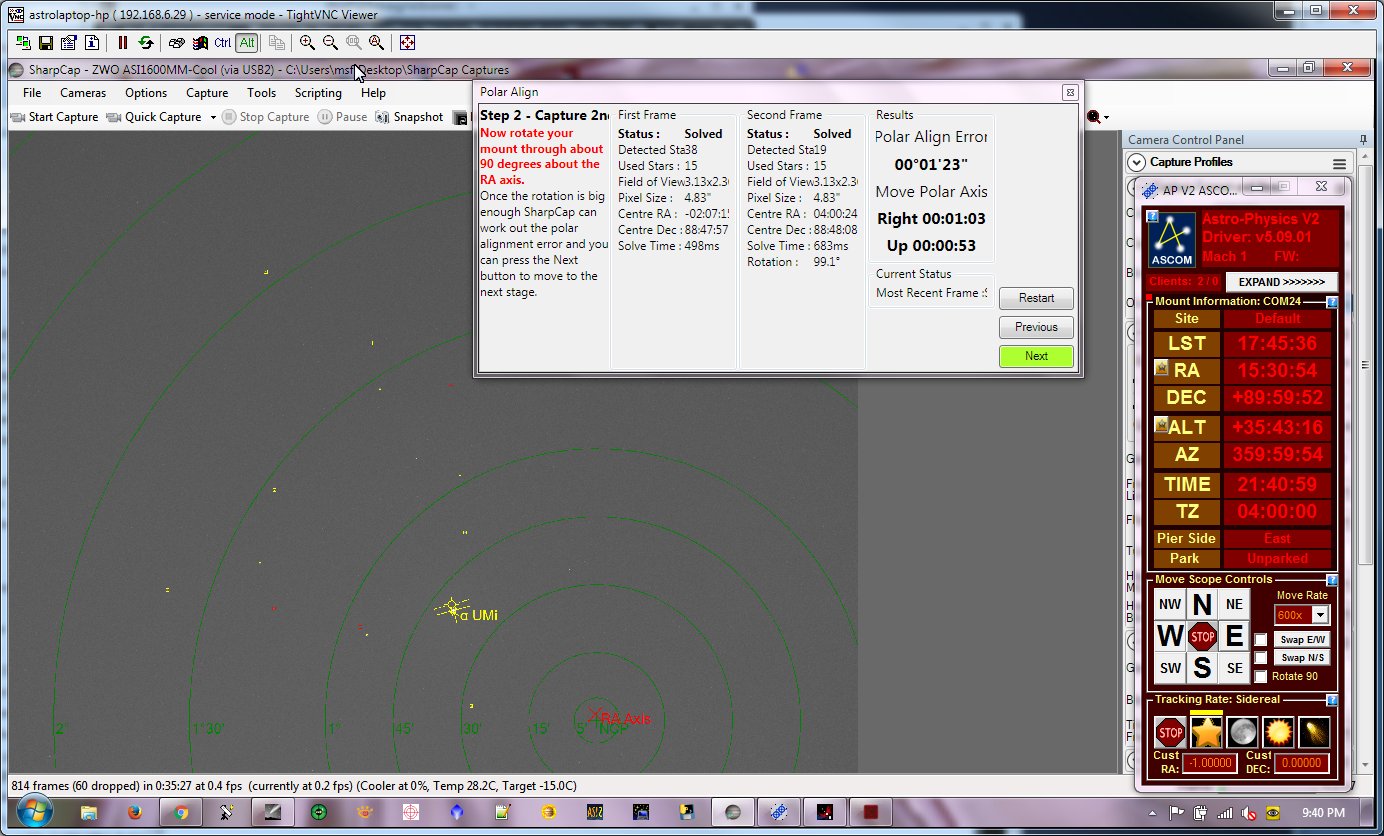
Task: Click the Restart button in Polar Align
Action: pyautogui.click(x=1036, y=298)
